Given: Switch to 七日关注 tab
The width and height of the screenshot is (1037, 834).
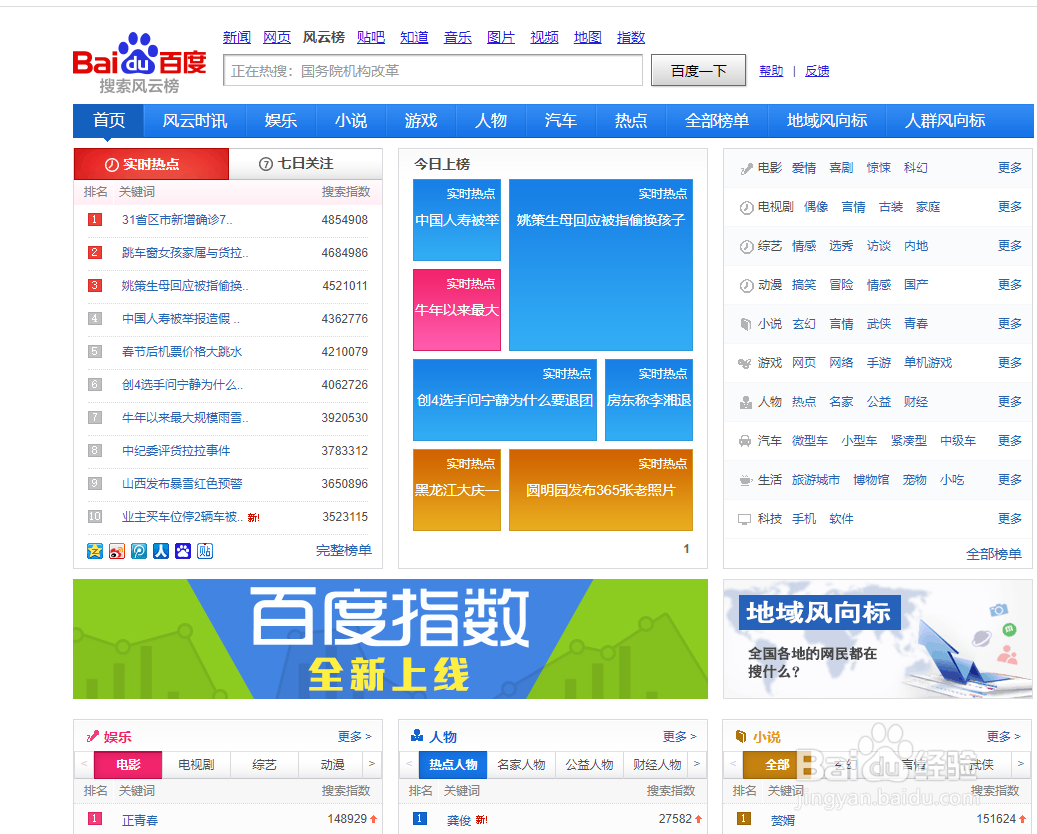Looking at the screenshot, I should coord(306,163).
